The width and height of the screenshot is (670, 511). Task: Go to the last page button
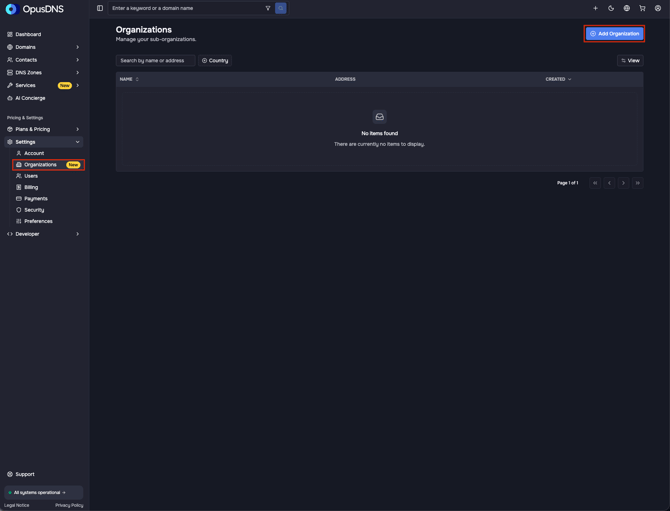click(x=638, y=183)
